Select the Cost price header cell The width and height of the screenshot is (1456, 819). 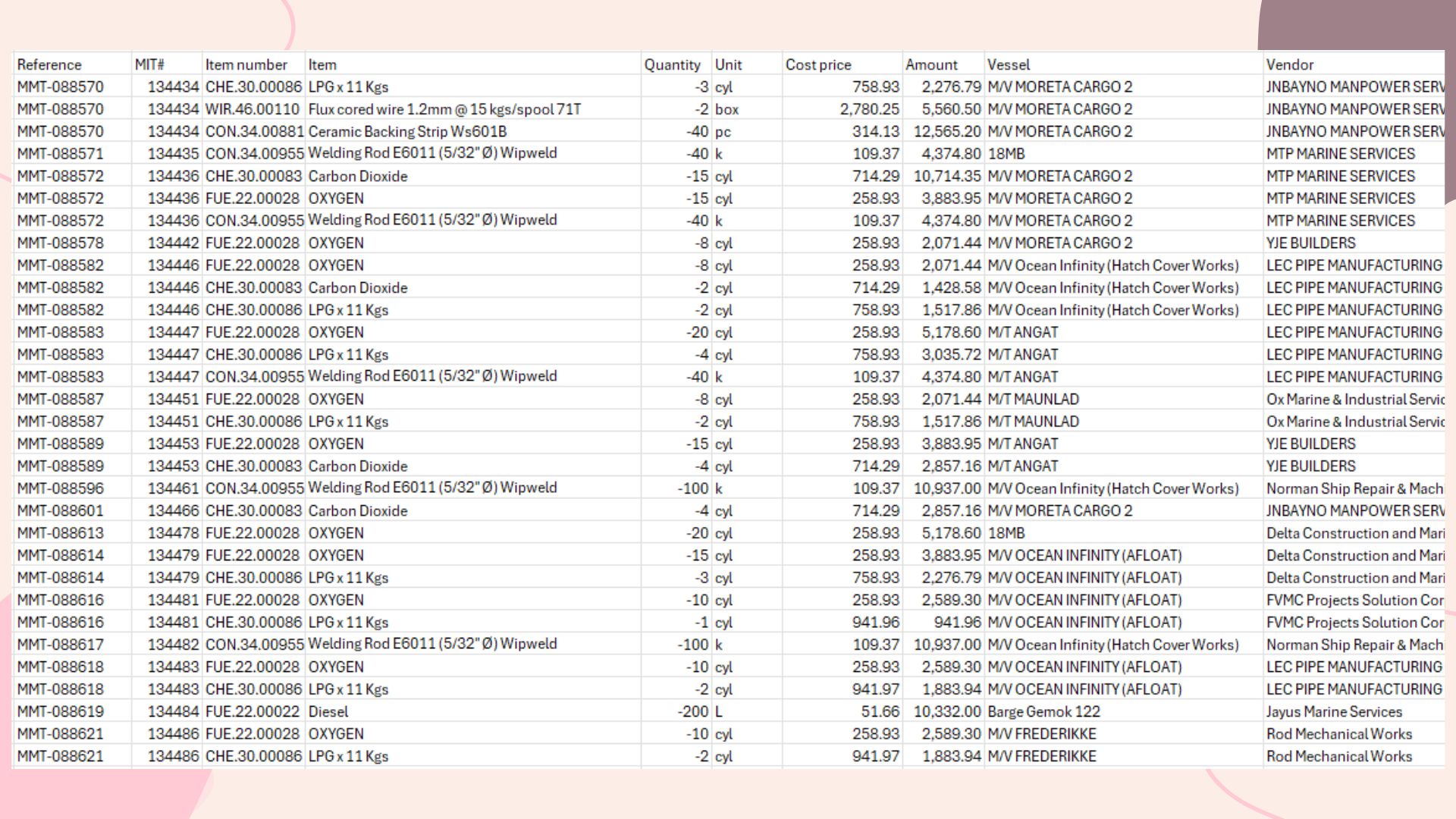pyautogui.click(x=818, y=64)
